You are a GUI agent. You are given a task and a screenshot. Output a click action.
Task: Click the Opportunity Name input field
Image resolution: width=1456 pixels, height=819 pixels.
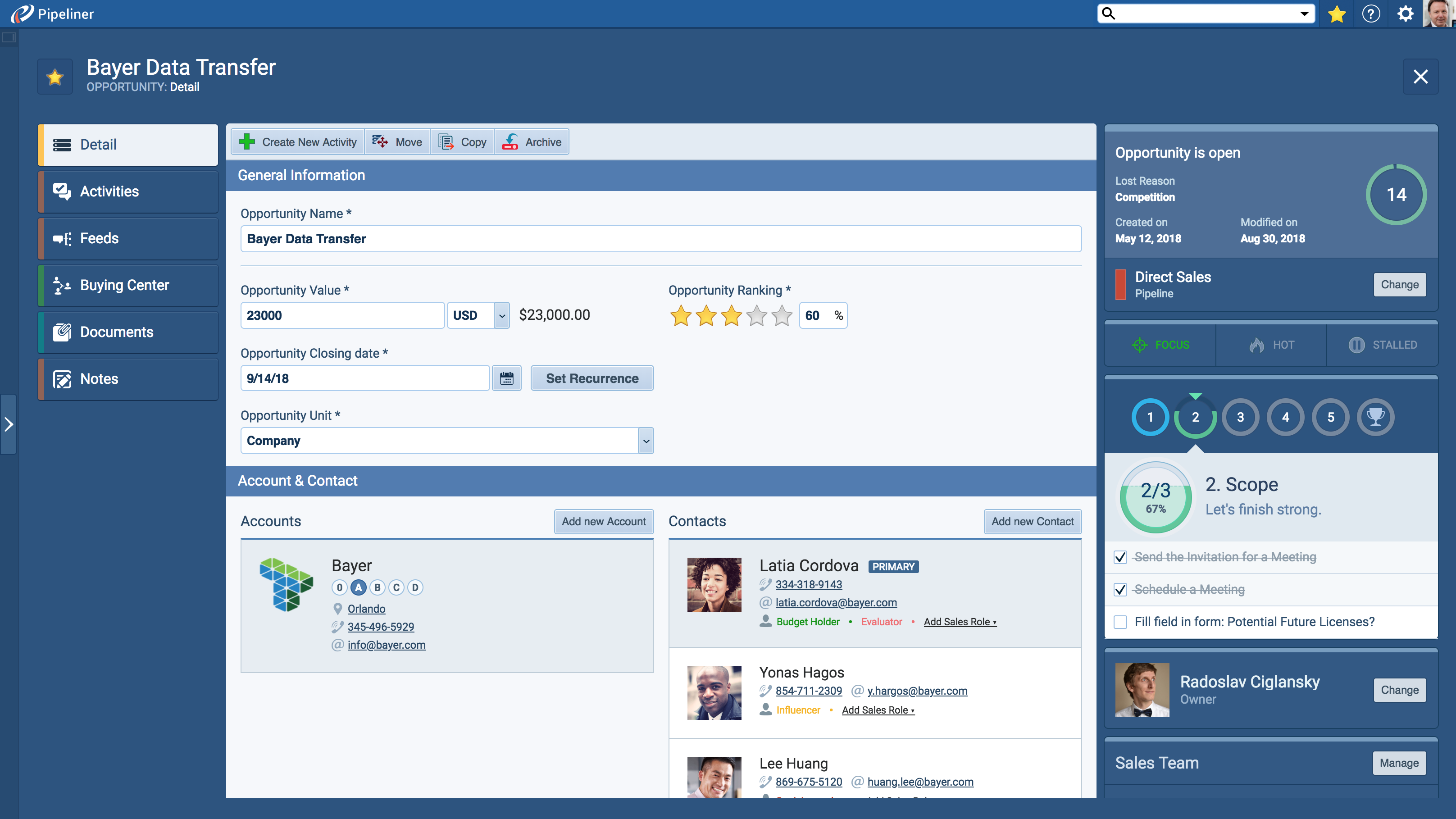coord(660,239)
